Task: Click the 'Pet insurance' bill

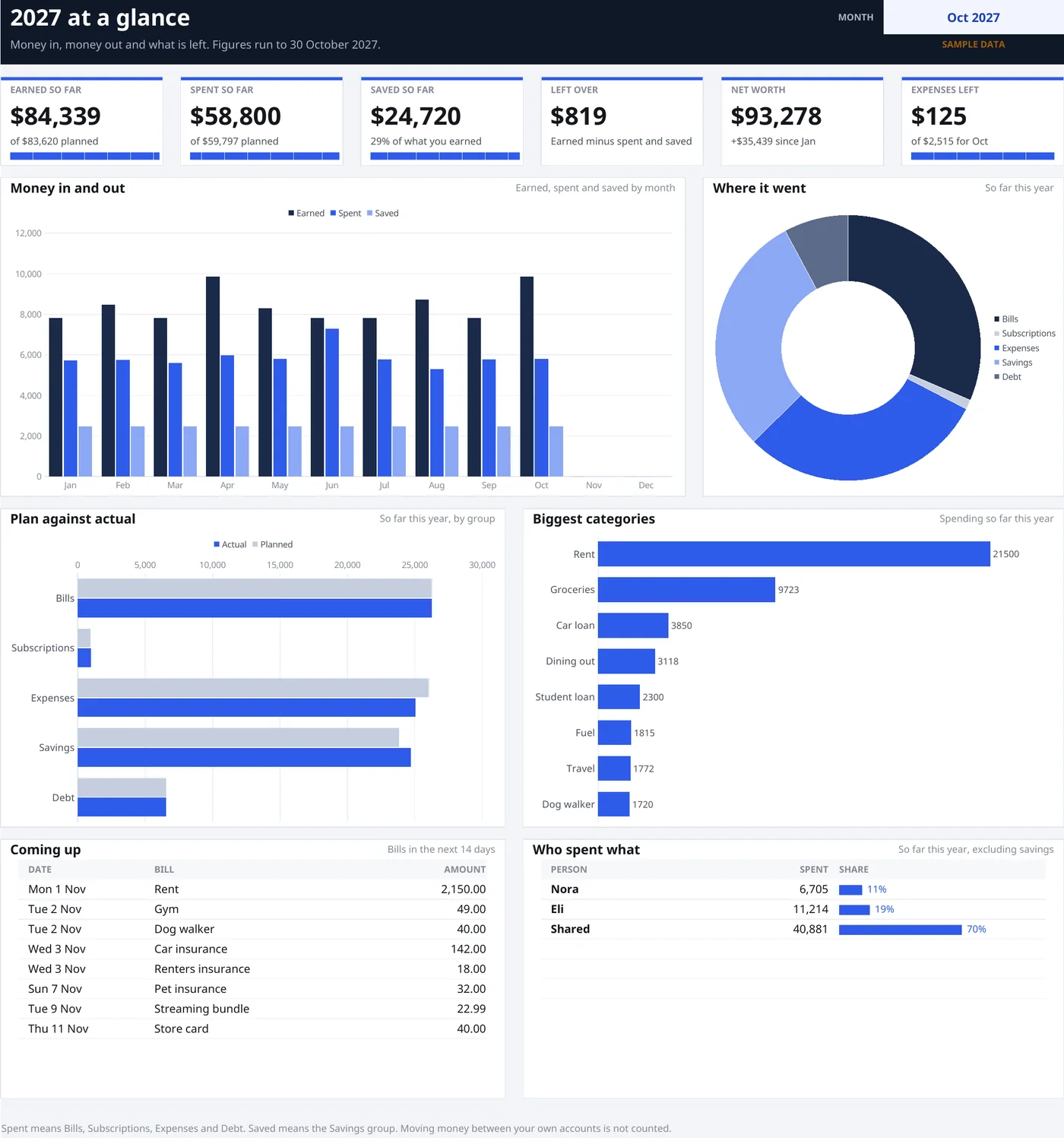Action: click(x=252, y=989)
